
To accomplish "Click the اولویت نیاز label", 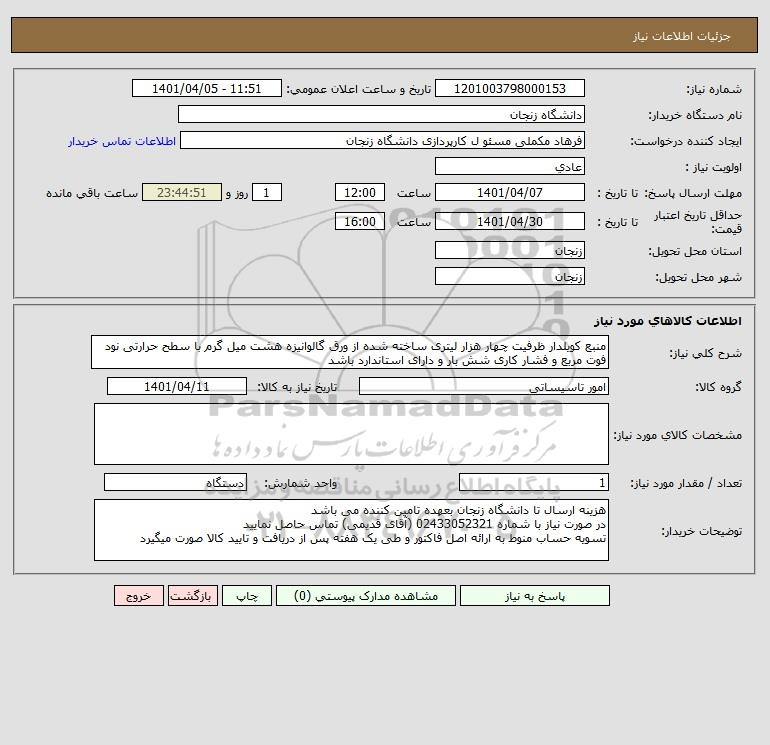I will [x=714, y=167].
